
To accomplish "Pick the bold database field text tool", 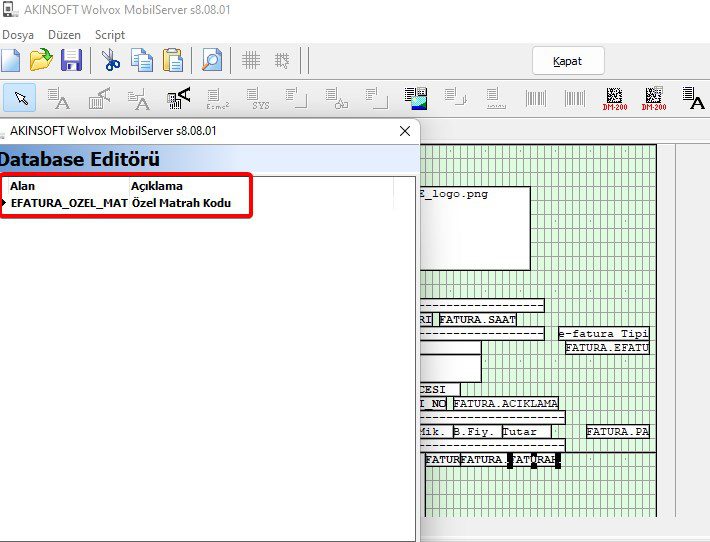I will point(178,98).
